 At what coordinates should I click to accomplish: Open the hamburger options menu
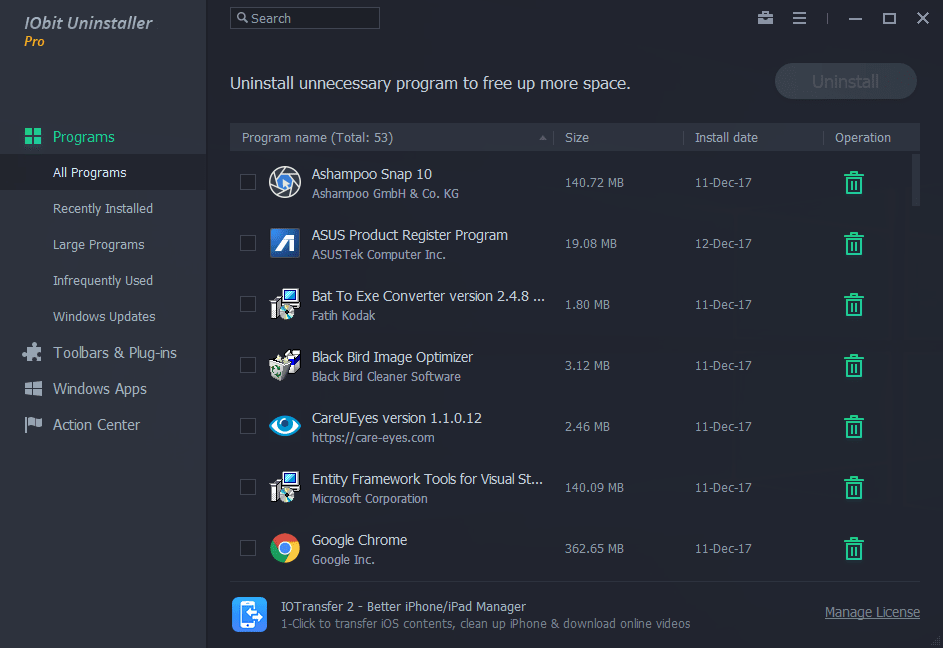pos(799,18)
